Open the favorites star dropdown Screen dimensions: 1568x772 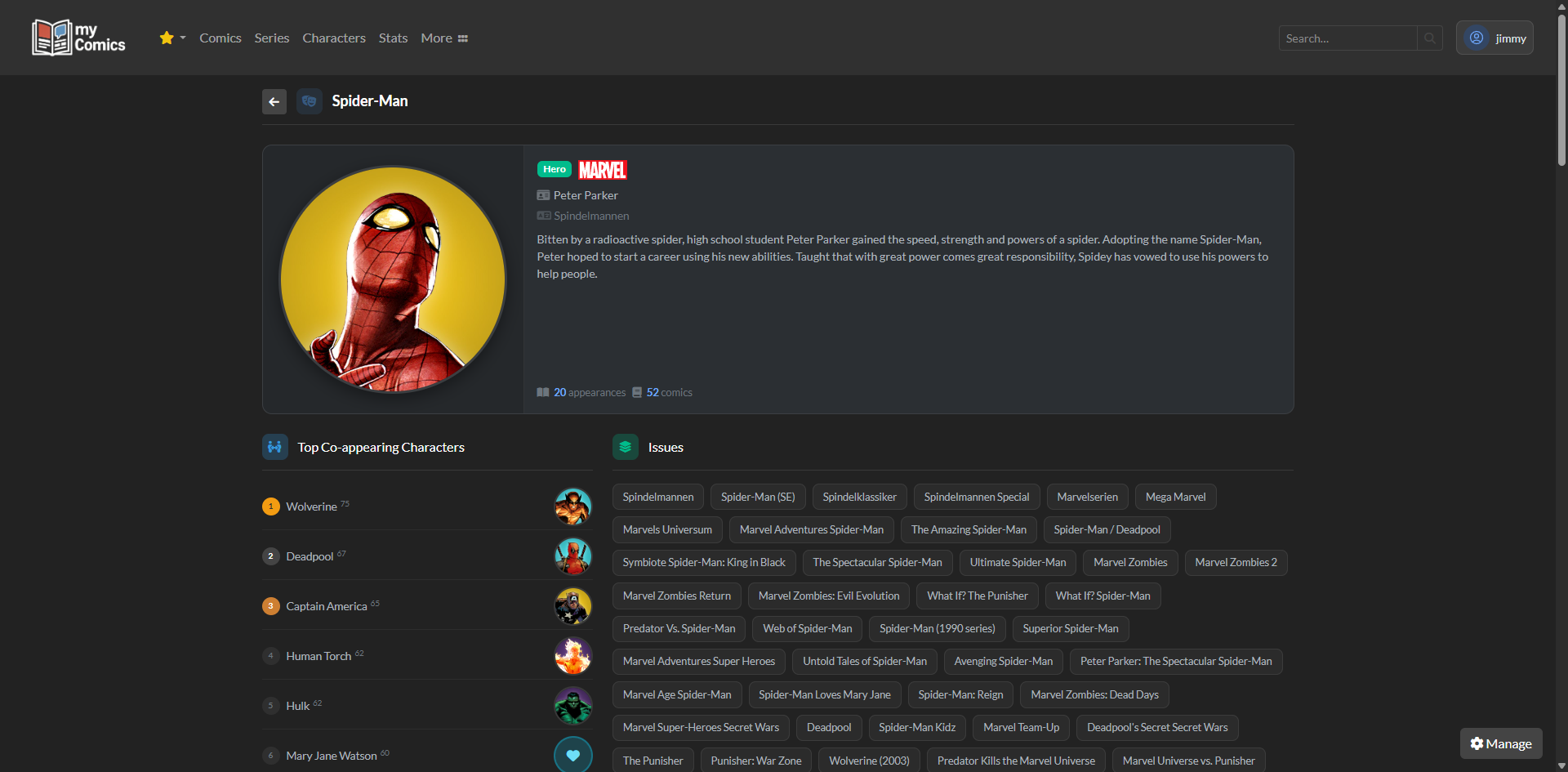click(172, 38)
